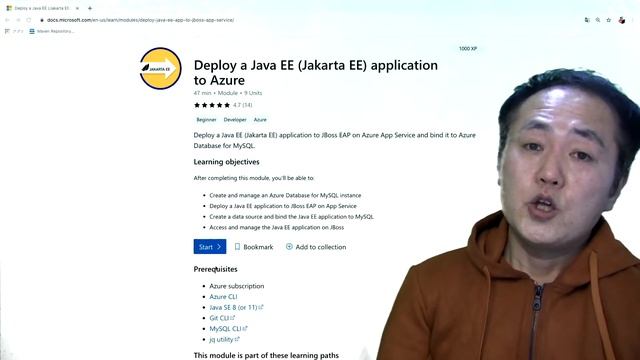640x360 pixels.
Task: Open the Azure CLI prerequisite link
Action: click(223, 297)
